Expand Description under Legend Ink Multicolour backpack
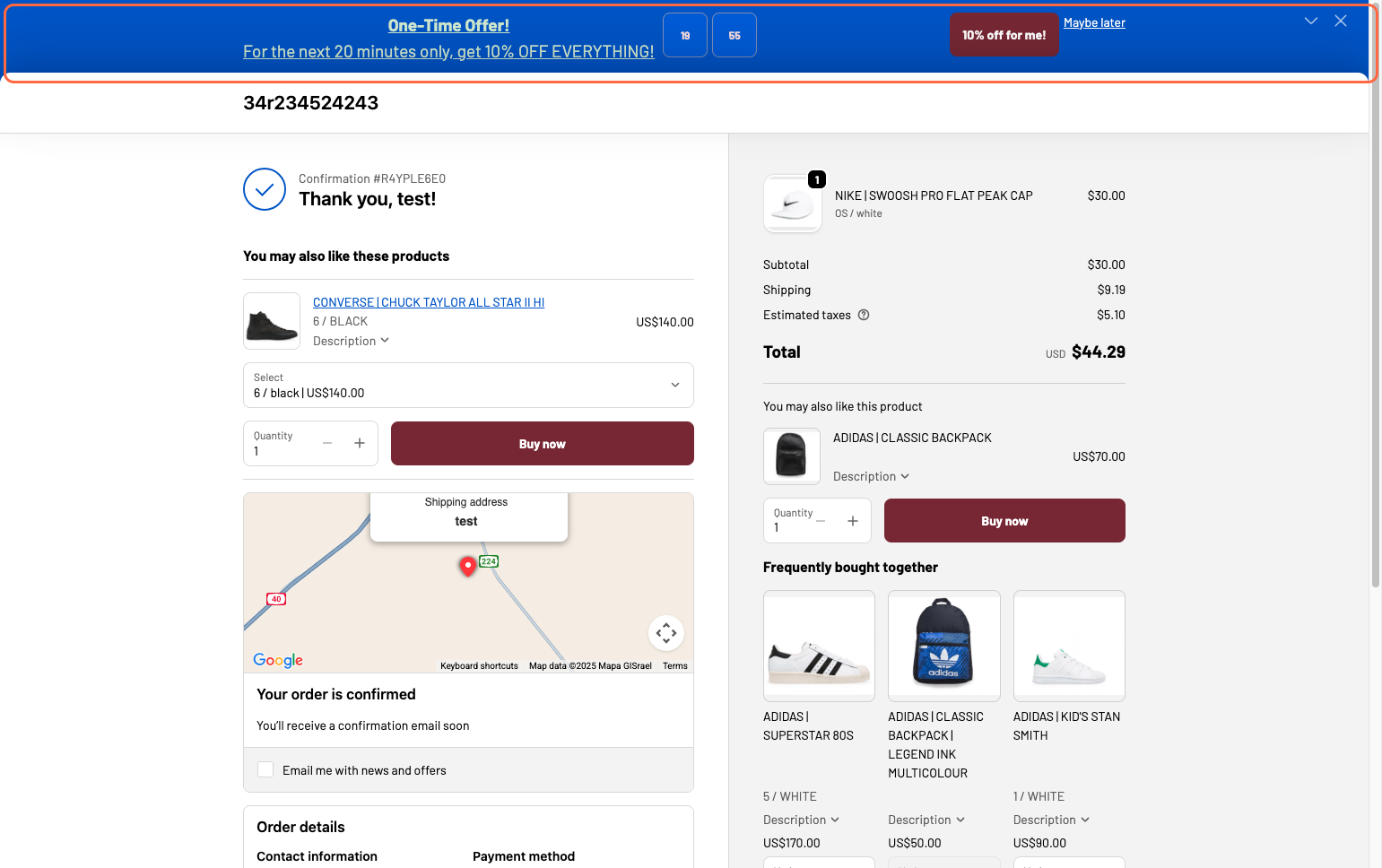Viewport: 1382px width, 868px height. pos(926,820)
